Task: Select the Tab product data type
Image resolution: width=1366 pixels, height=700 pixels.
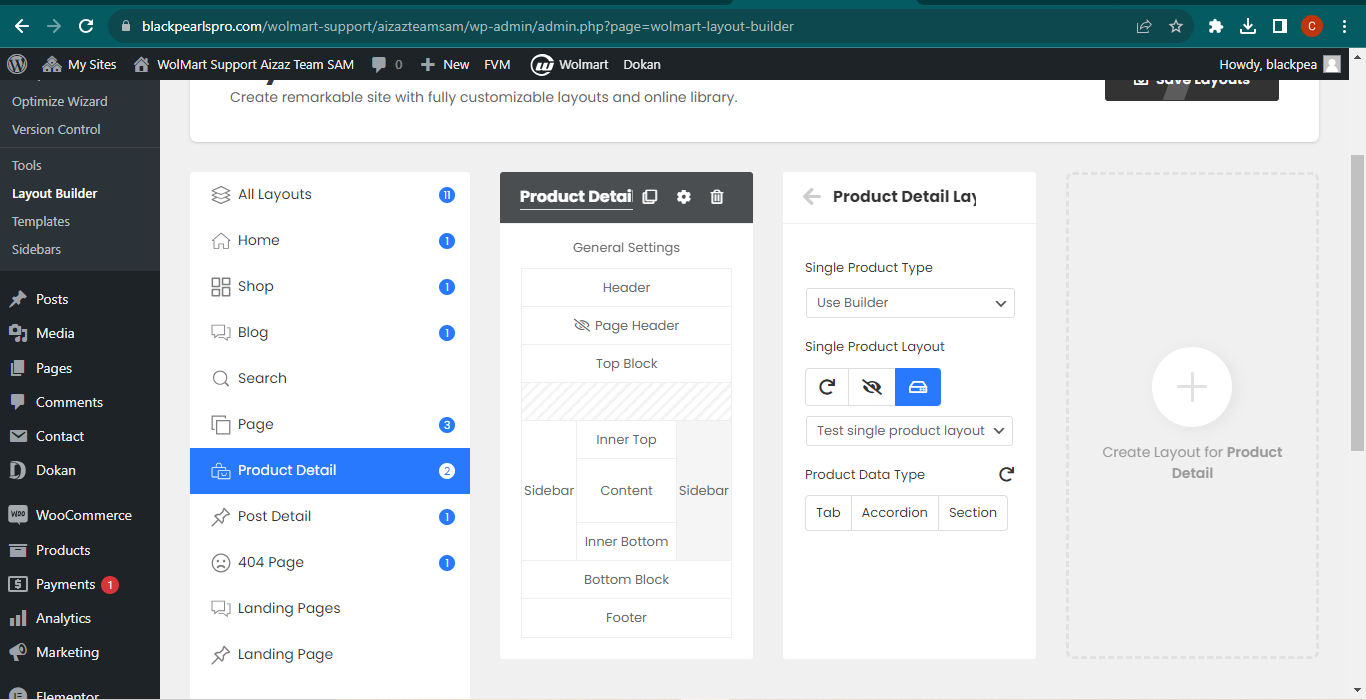Action: (828, 513)
